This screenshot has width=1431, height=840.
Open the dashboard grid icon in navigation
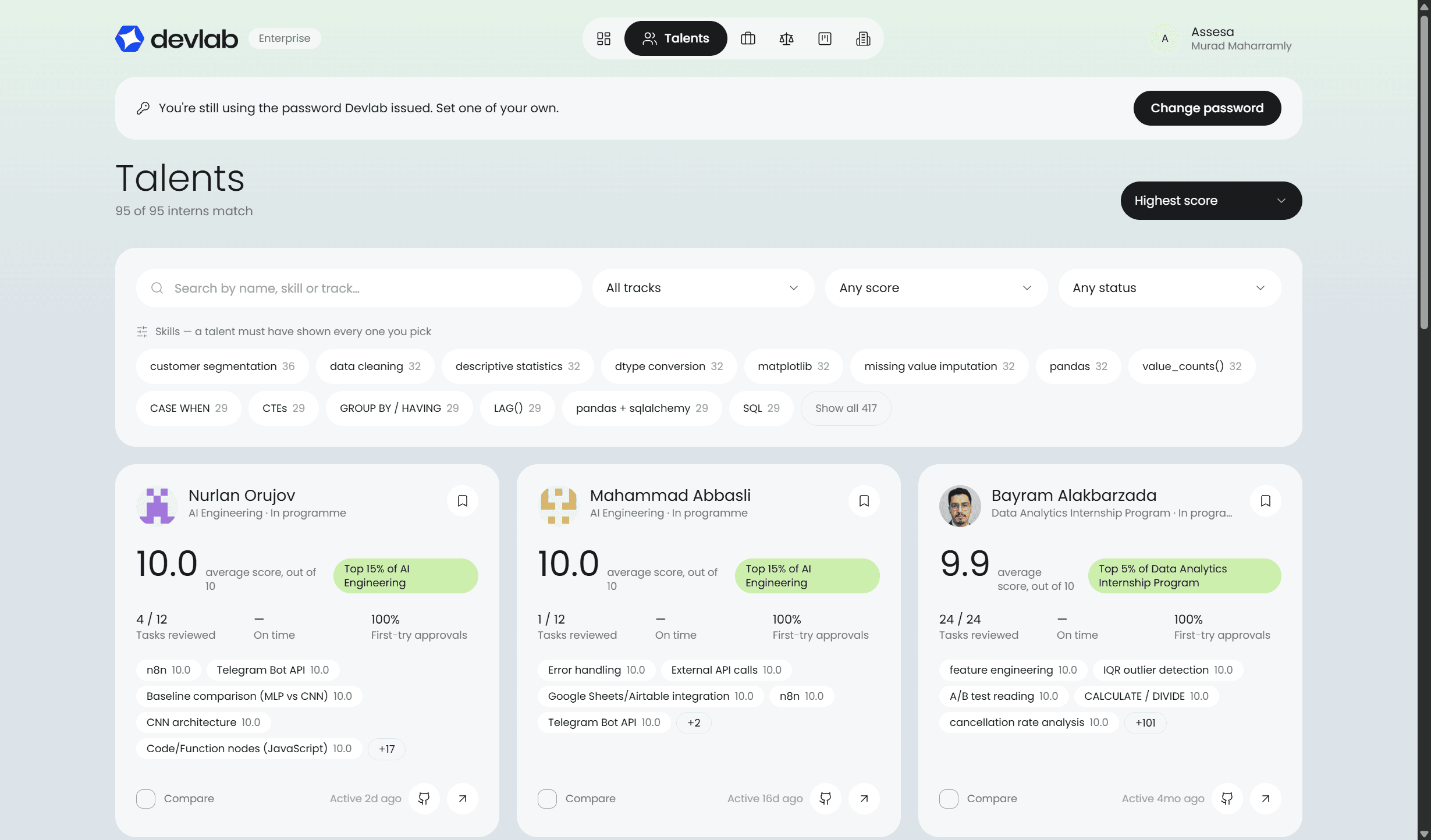(x=603, y=38)
